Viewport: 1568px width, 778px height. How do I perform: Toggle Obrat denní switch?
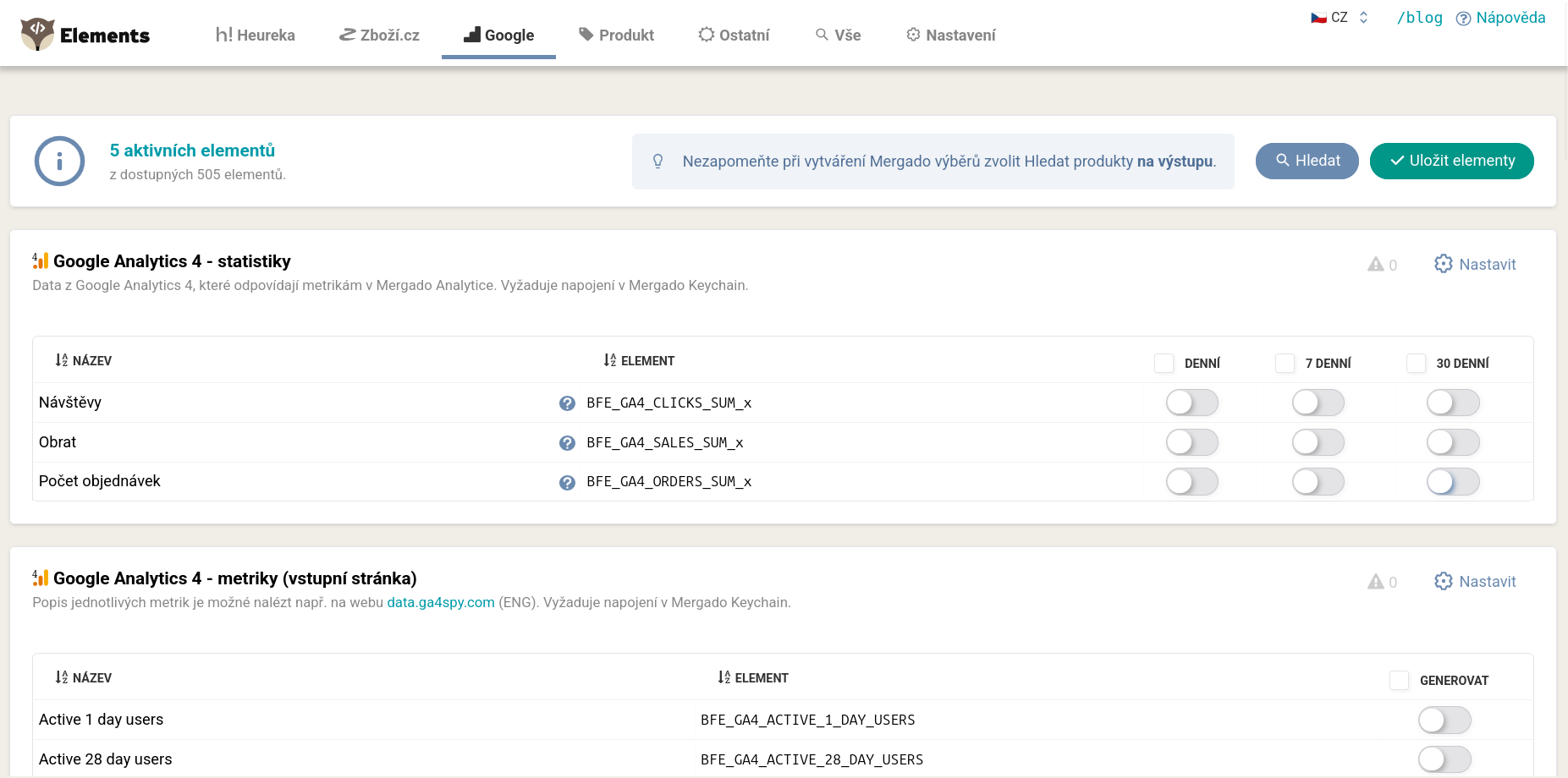point(1191,442)
